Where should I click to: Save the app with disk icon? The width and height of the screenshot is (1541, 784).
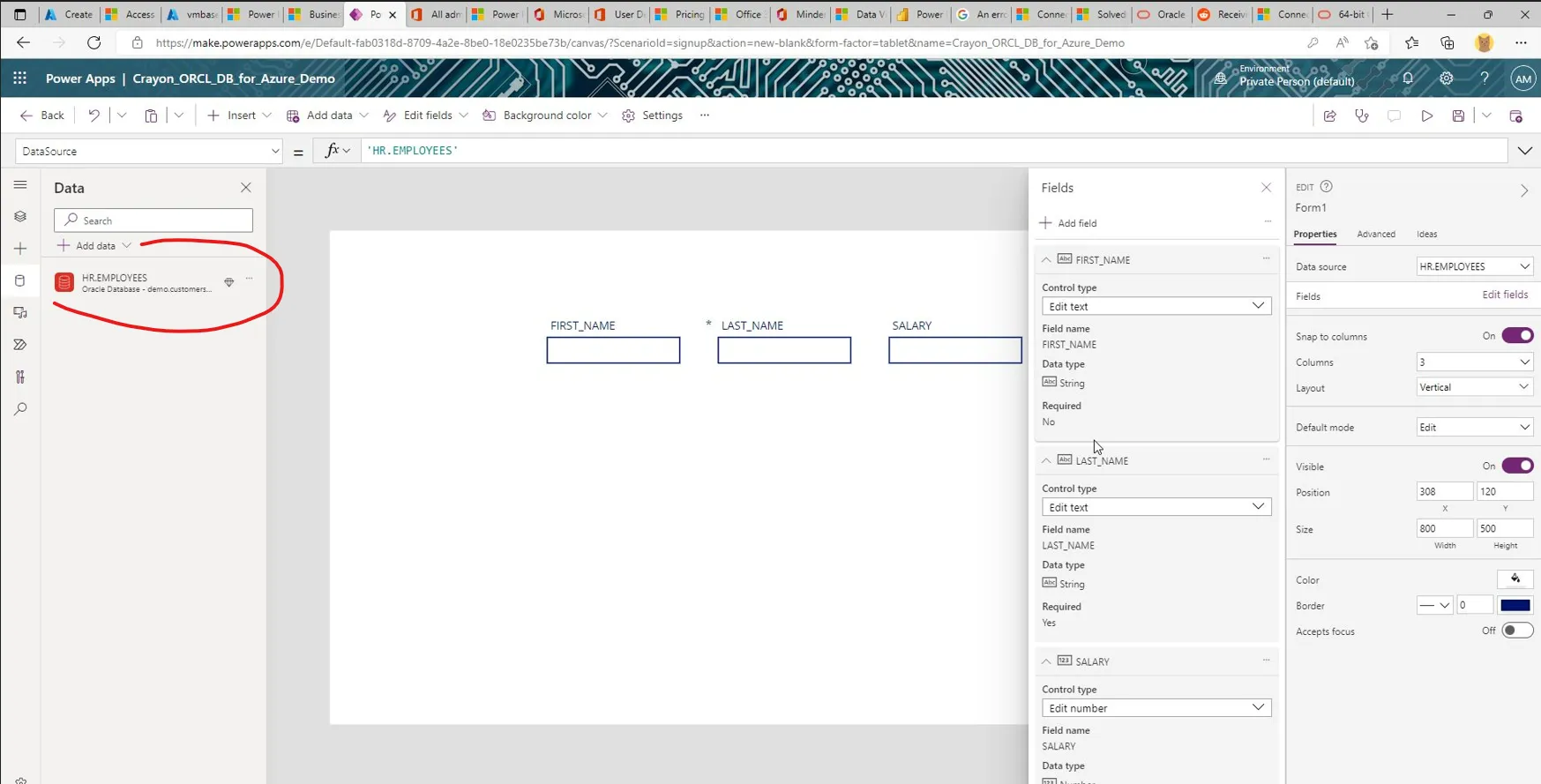point(1458,116)
